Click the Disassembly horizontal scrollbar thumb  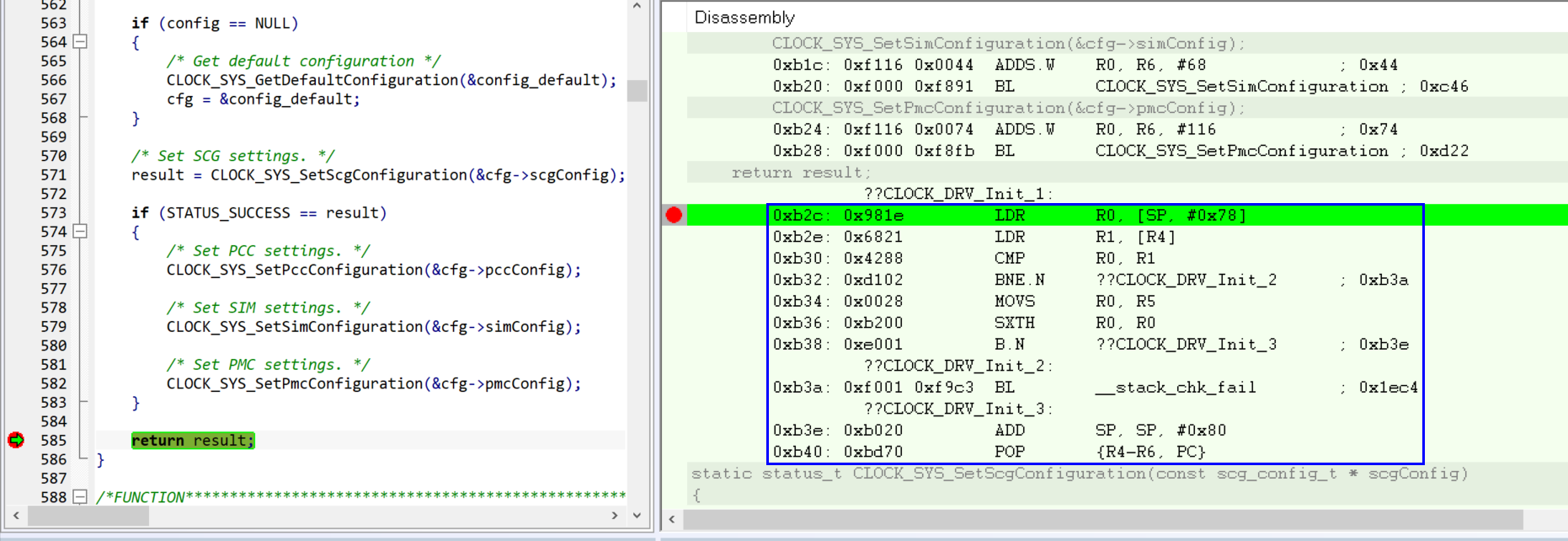pos(1103,519)
